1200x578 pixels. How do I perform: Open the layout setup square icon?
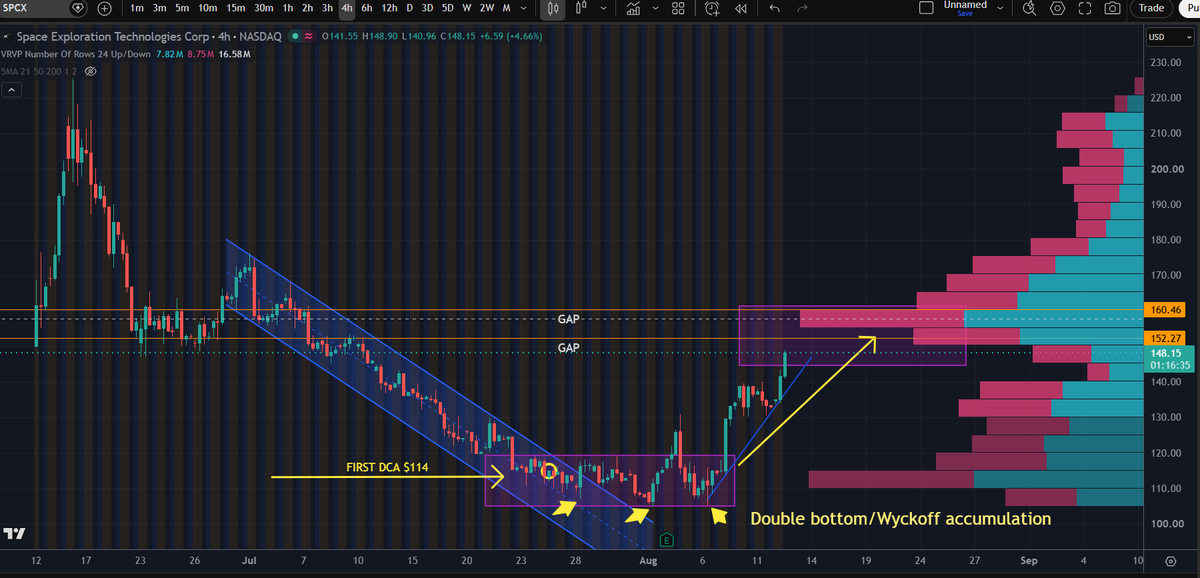(926, 8)
